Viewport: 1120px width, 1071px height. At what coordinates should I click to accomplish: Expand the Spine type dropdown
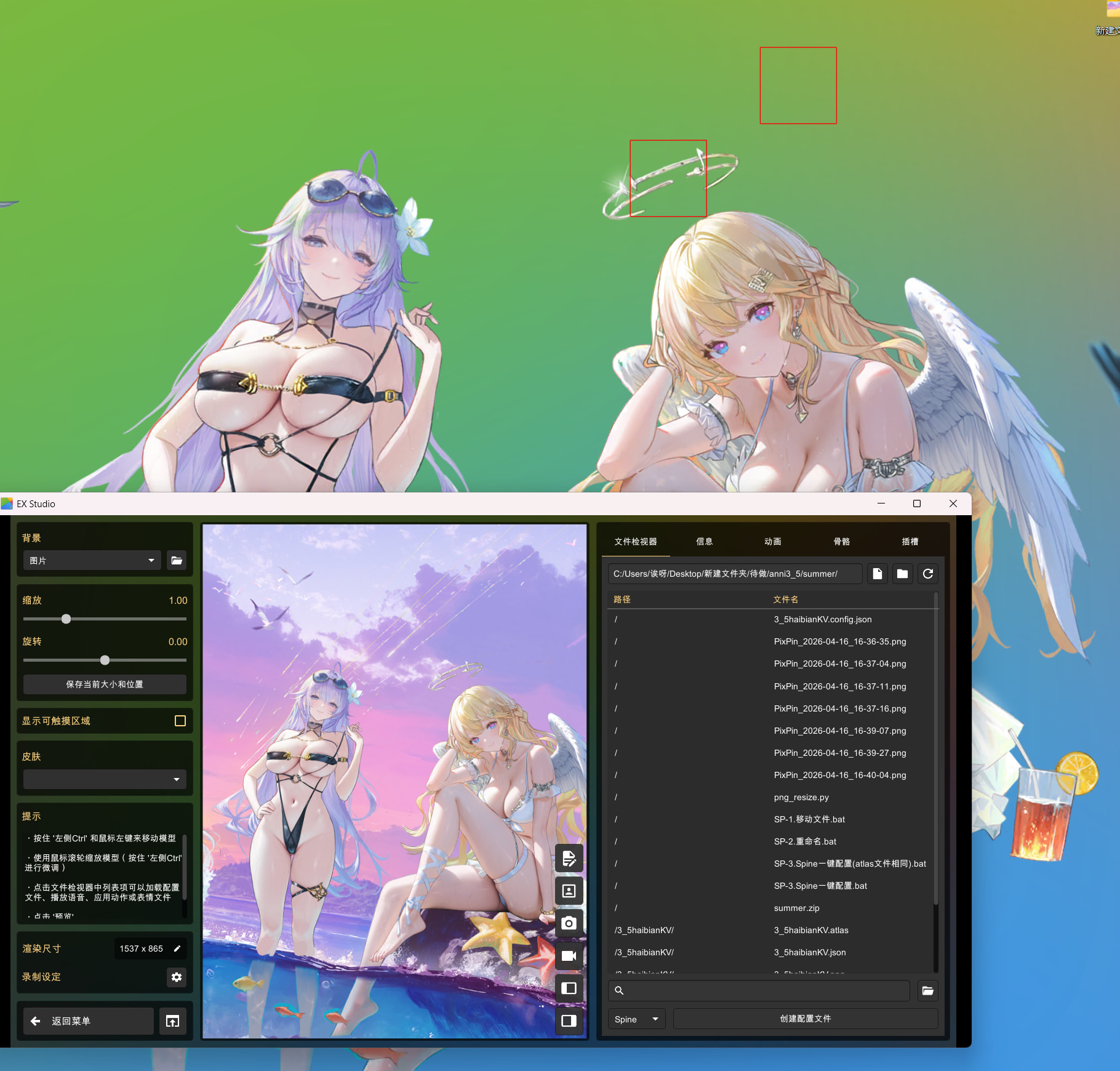point(636,1019)
